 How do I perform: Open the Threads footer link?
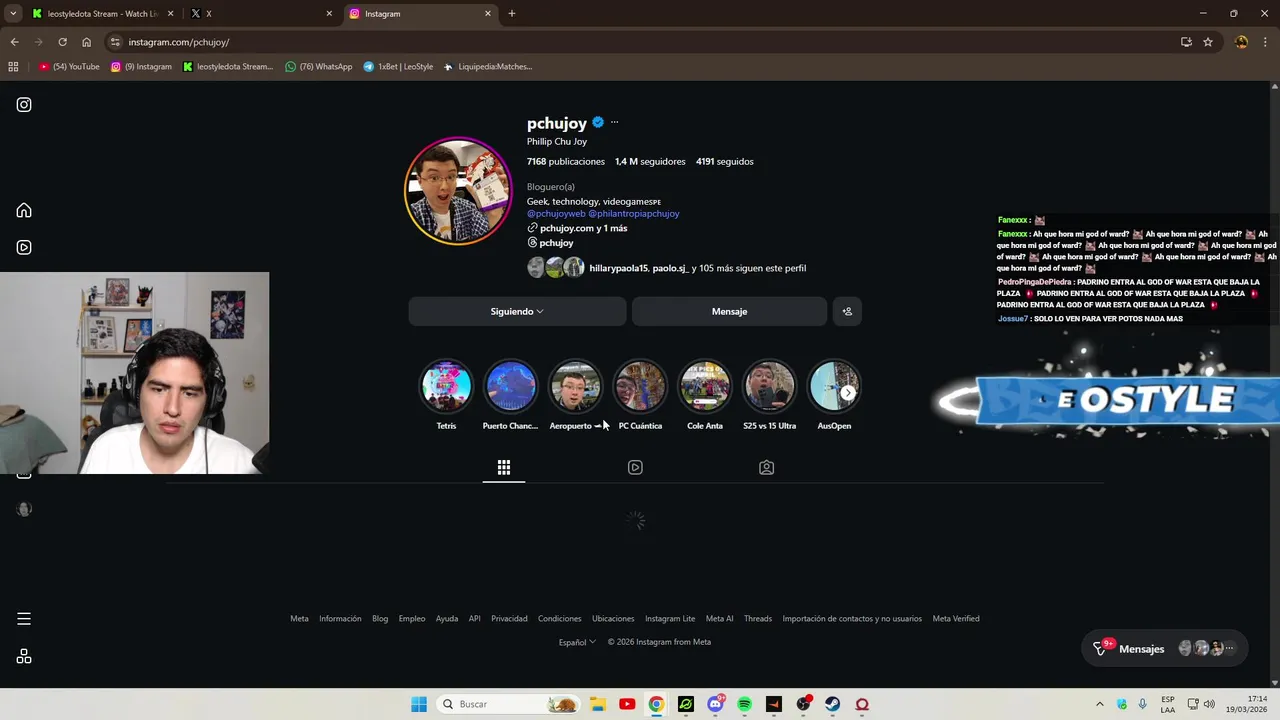point(758,618)
